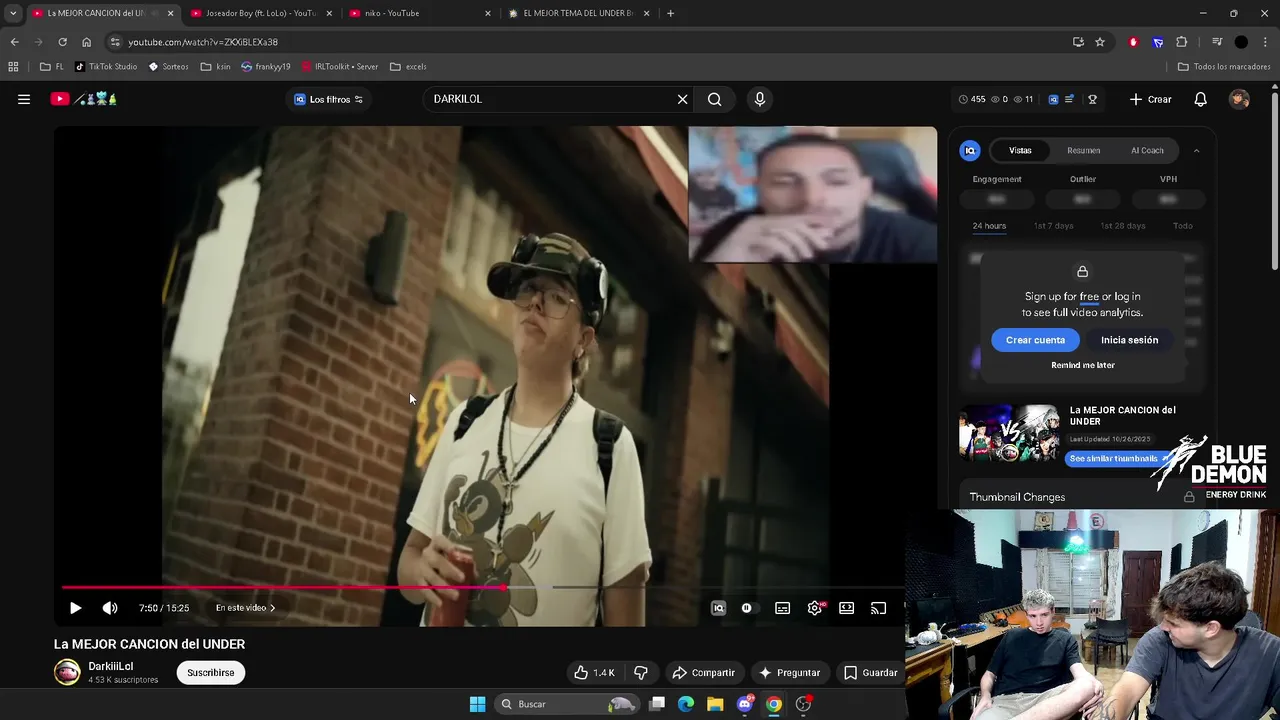Toggle subtitles in the video player
Image resolution: width=1280 pixels, height=720 pixels.
coord(783,608)
